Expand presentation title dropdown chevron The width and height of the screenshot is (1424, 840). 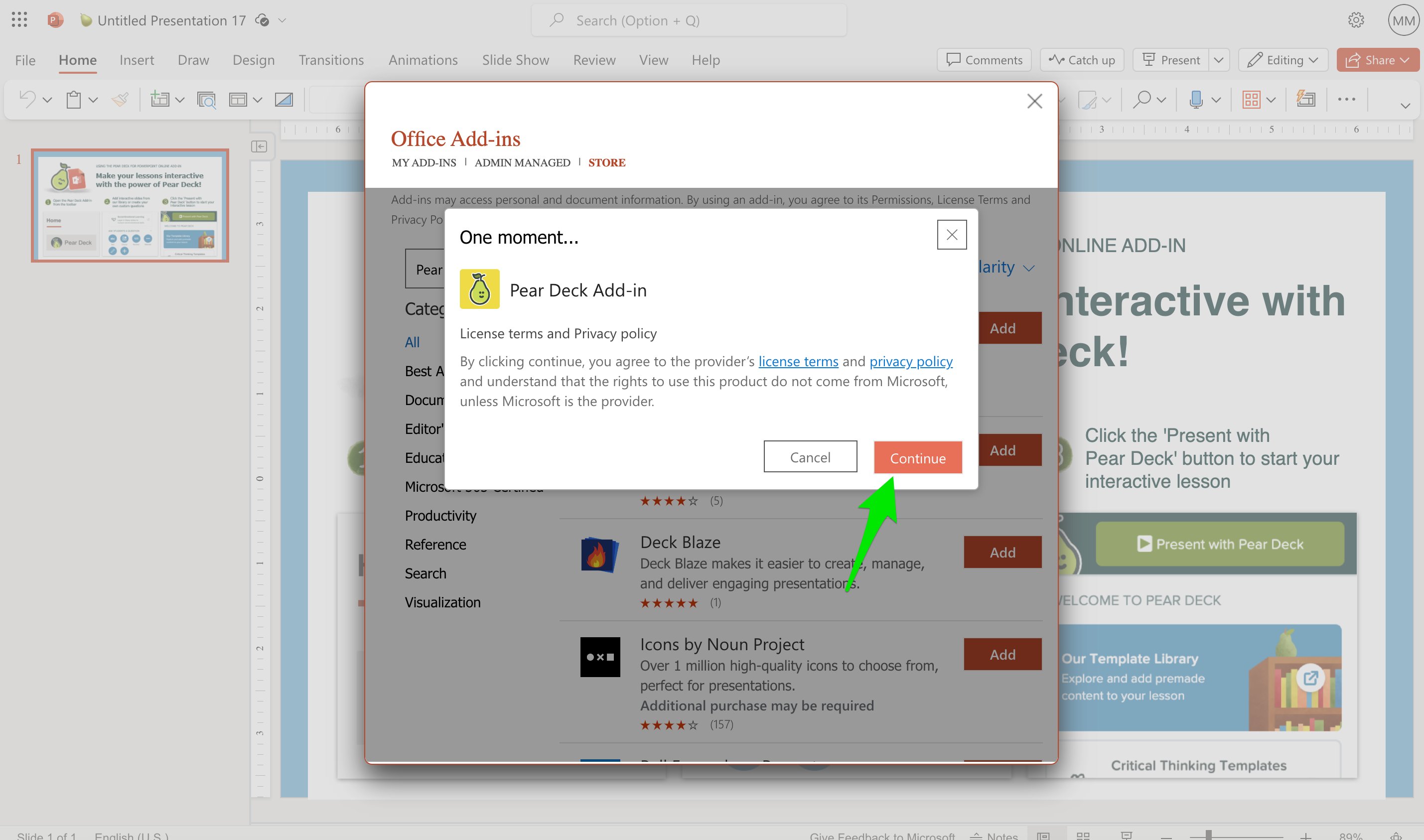(282, 20)
